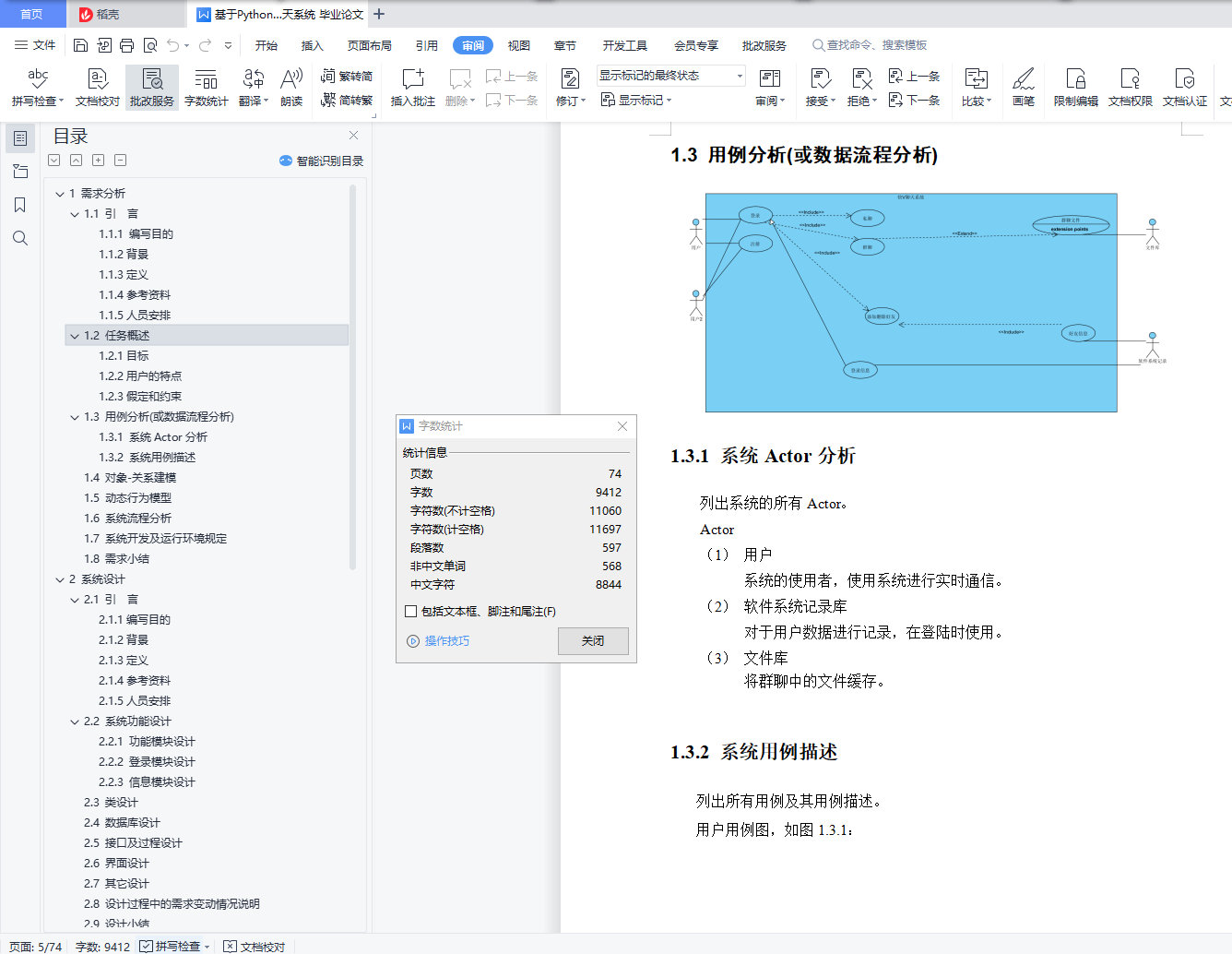
Task: Go to 上一条 revision beside 拒绝
Action: 914,77
